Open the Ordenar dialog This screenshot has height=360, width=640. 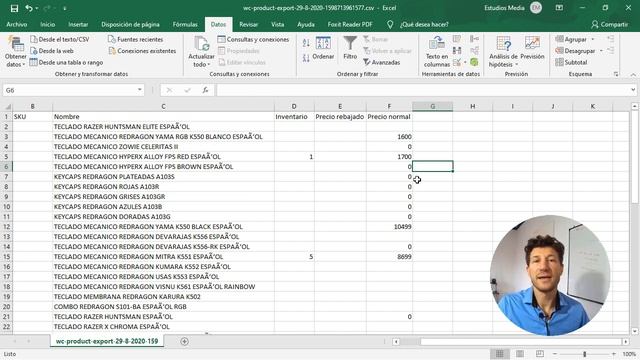pyautogui.click(x=323, y=48)
